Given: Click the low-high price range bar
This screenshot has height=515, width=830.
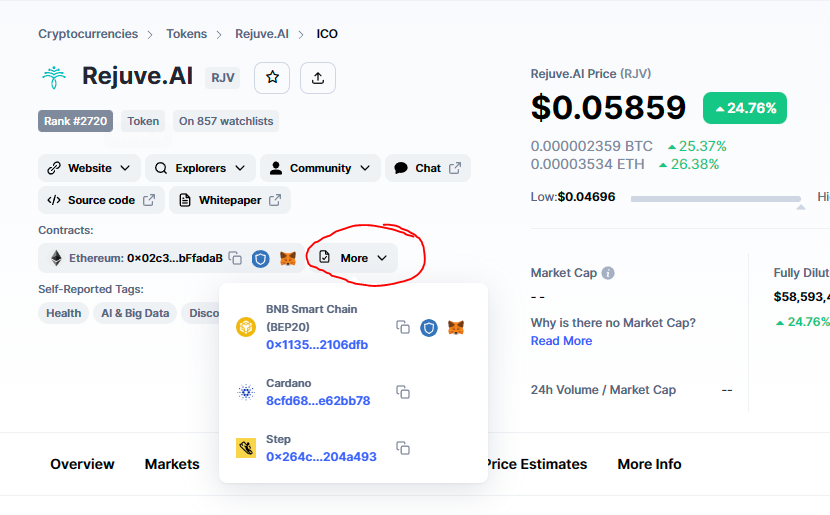Looking at the screenshot, I should point(716,199).
